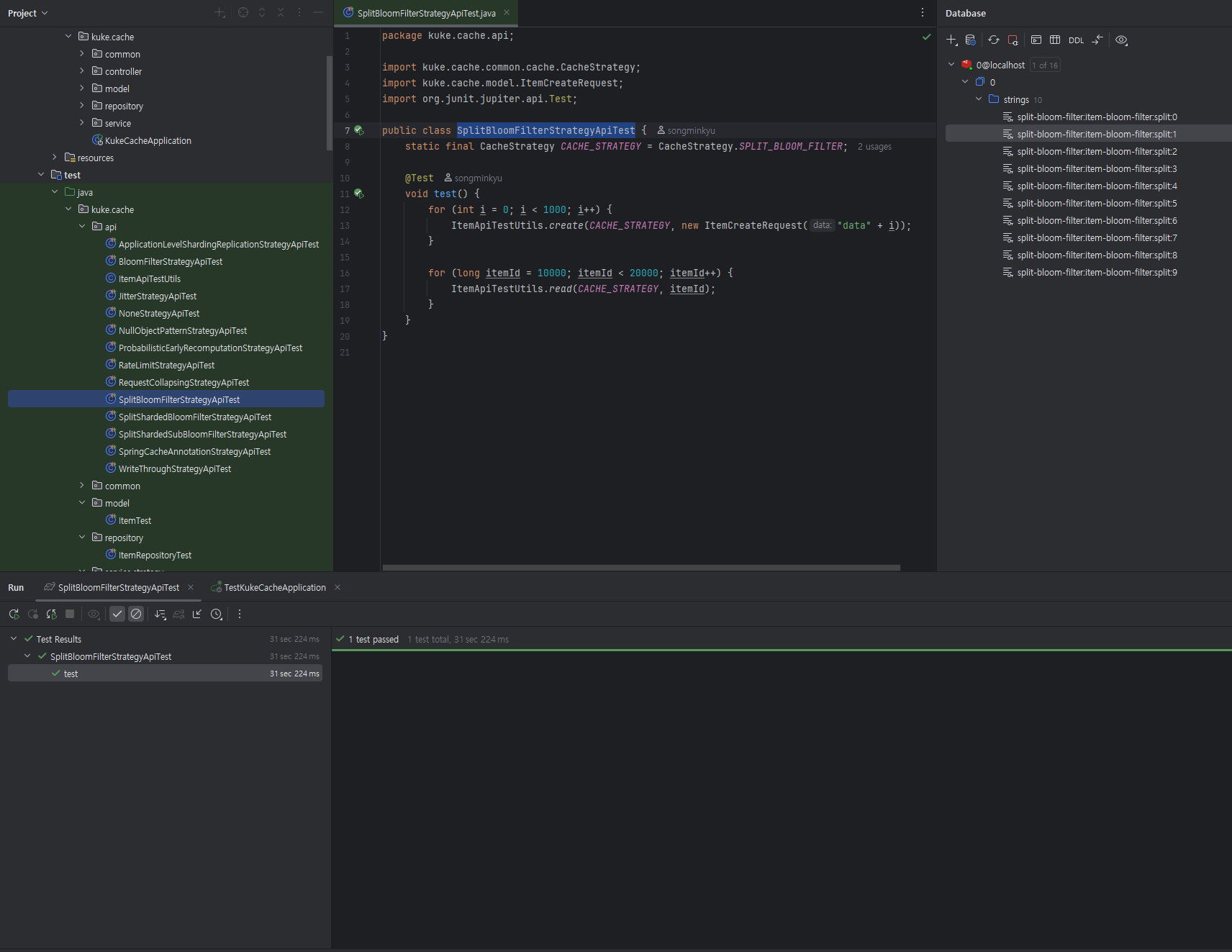Viewport: 1232px width, 952px height.
Task: Open Data Source Properties icon
Action: [971, 40]
